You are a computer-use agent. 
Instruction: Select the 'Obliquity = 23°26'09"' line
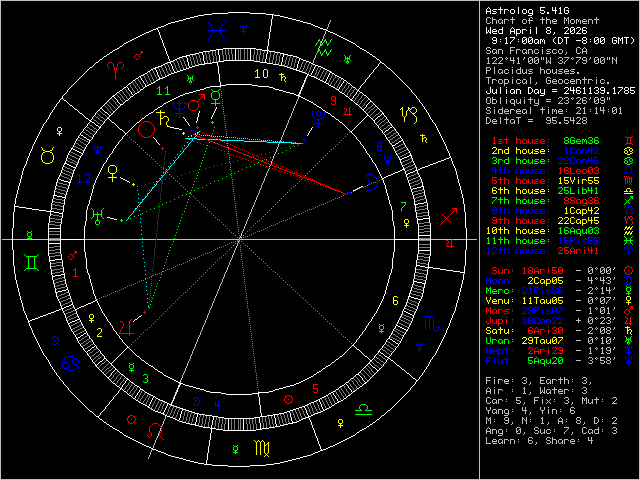[x=548, y=101]
